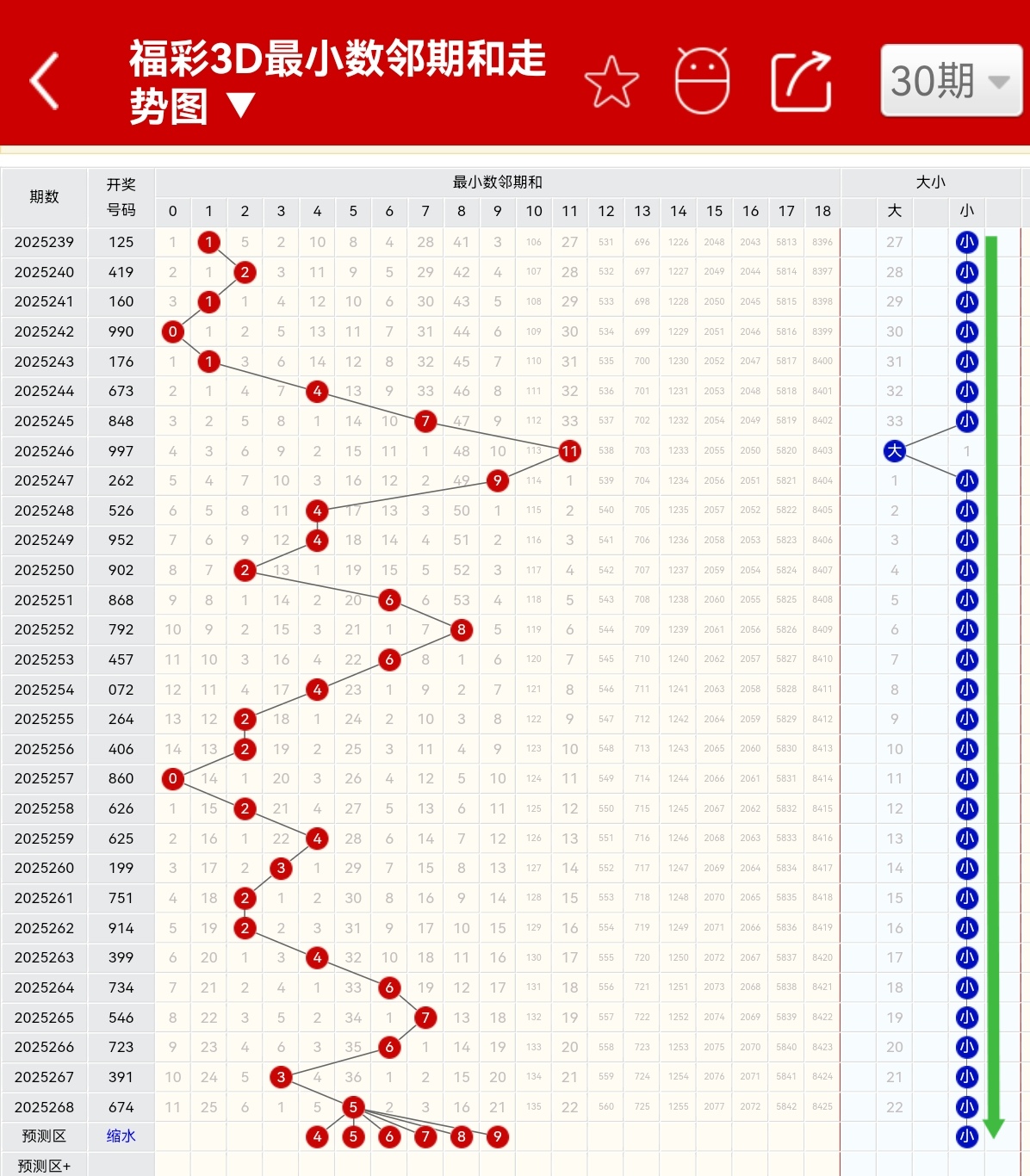Click the 缩水 link in prediction row
This screenshot has height=1176, width=1030.
tap(121, 1136)
